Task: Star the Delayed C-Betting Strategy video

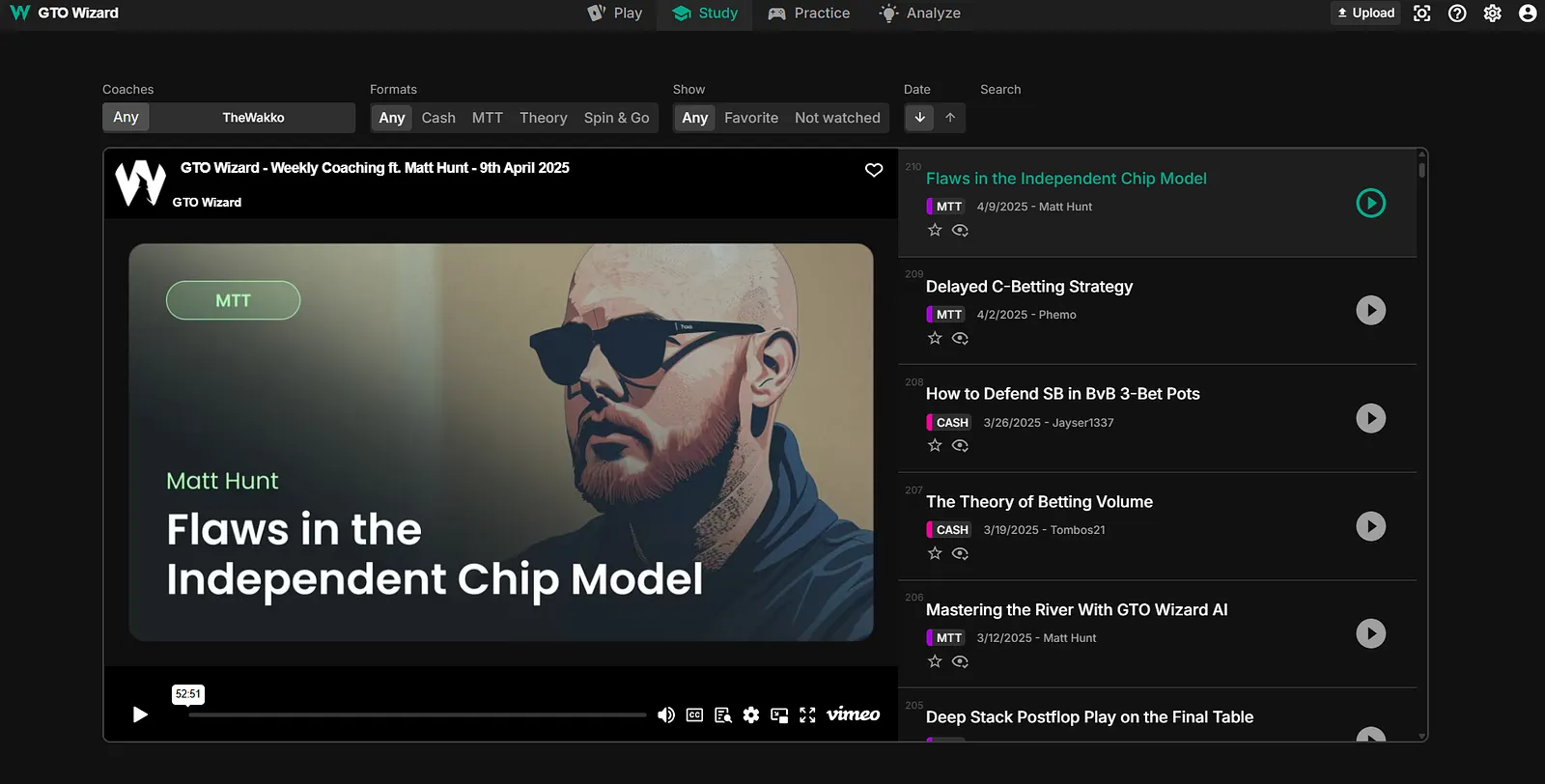Action: click(935, 338)
